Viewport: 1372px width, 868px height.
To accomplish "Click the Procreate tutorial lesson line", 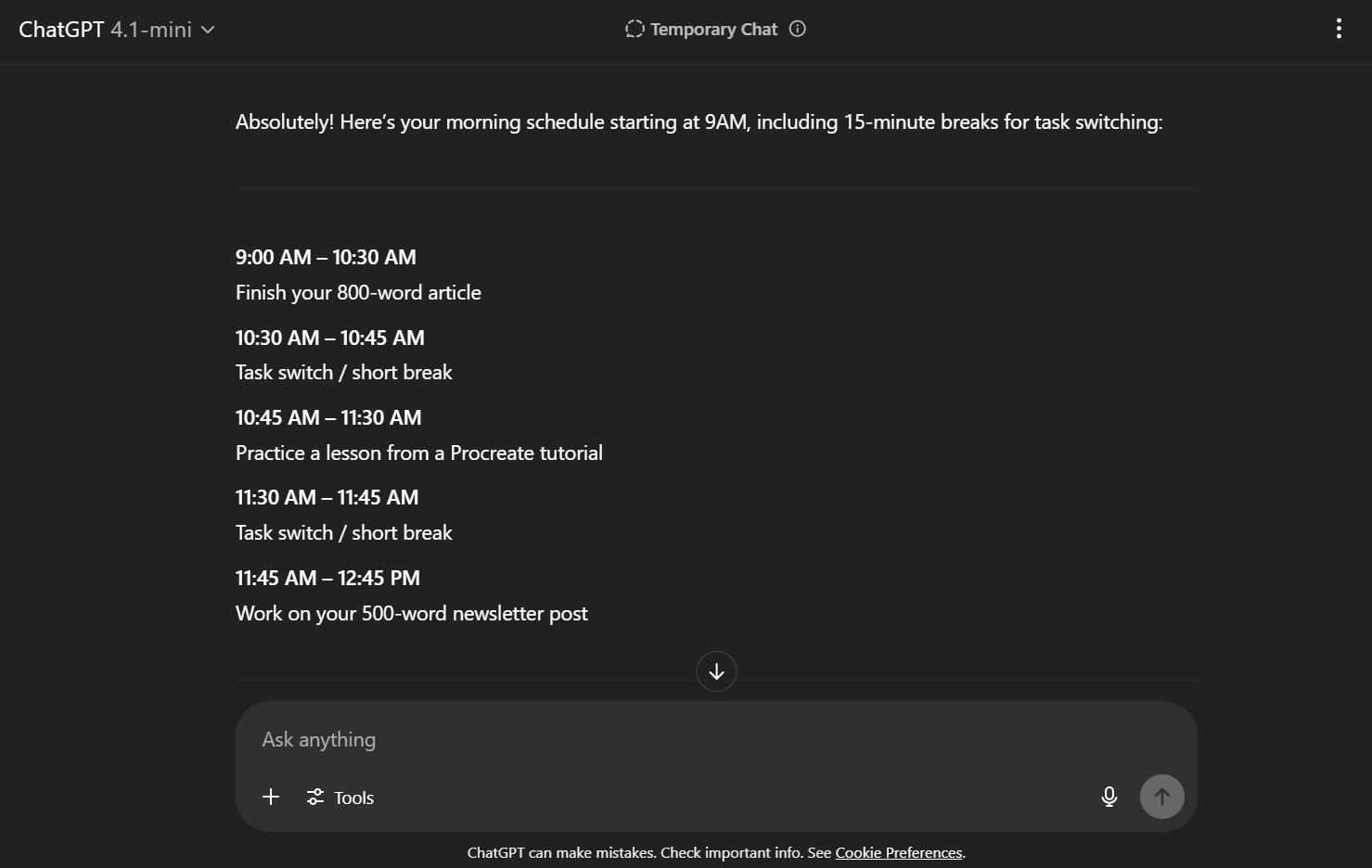I will click(418, 453).
